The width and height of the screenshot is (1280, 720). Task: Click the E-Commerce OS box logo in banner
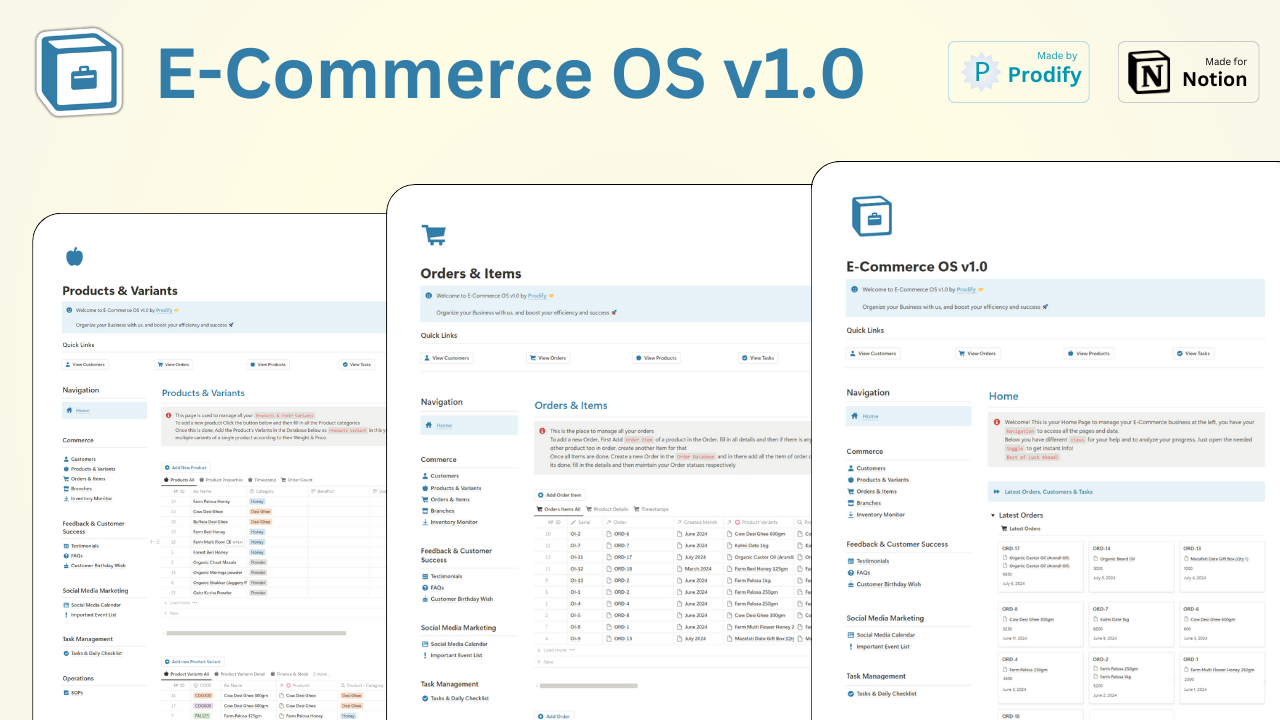click(79, 72)
